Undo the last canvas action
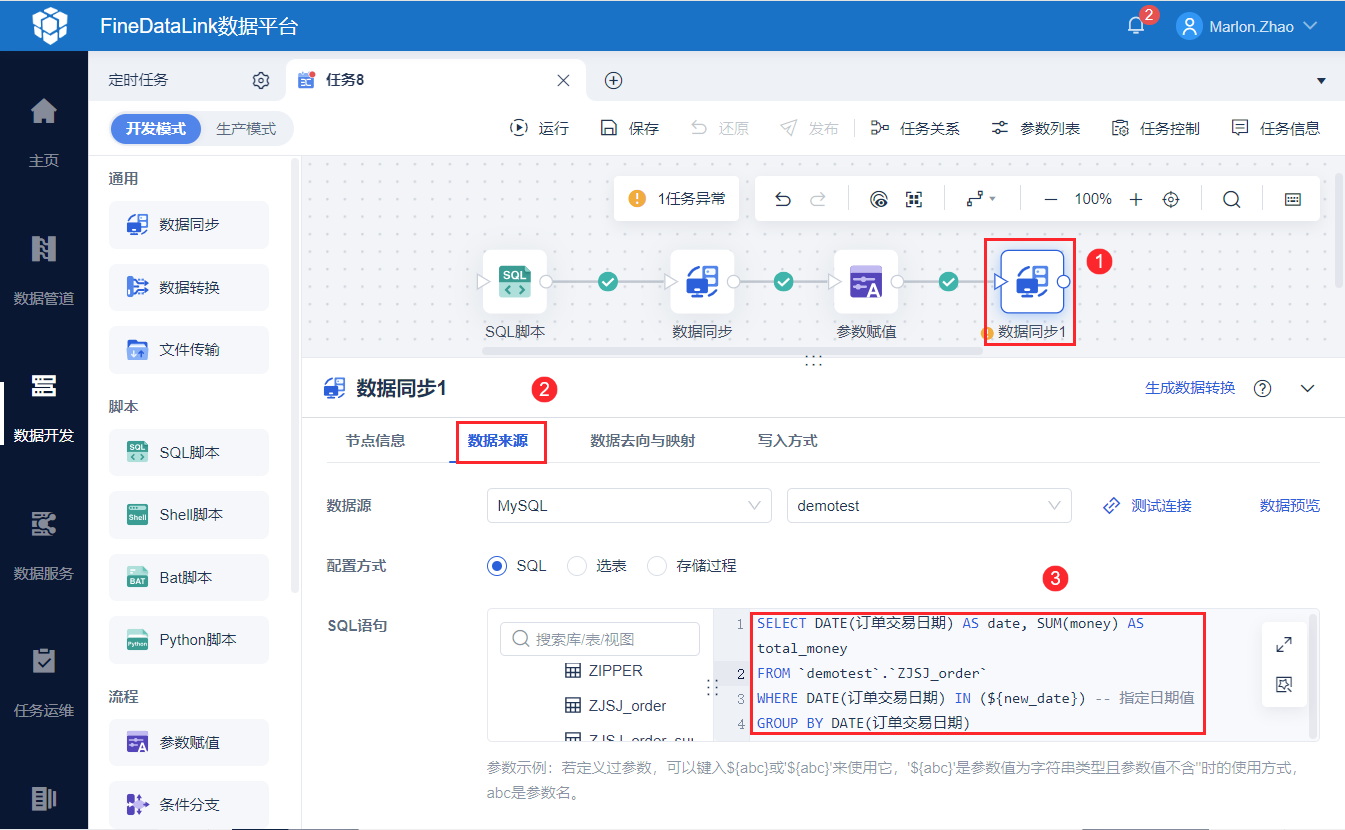 pyautogui.click(x=783, y=199)
